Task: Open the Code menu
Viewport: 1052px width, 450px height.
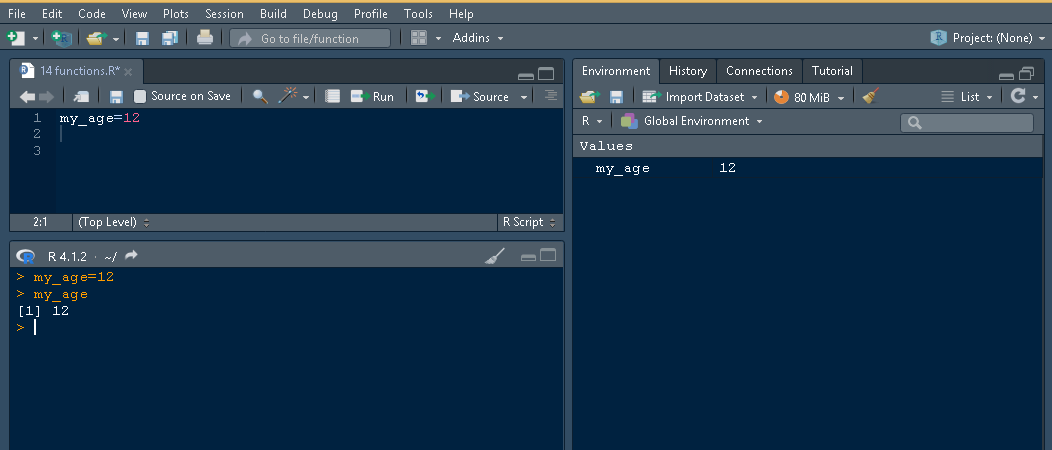Action: [92, 13]
